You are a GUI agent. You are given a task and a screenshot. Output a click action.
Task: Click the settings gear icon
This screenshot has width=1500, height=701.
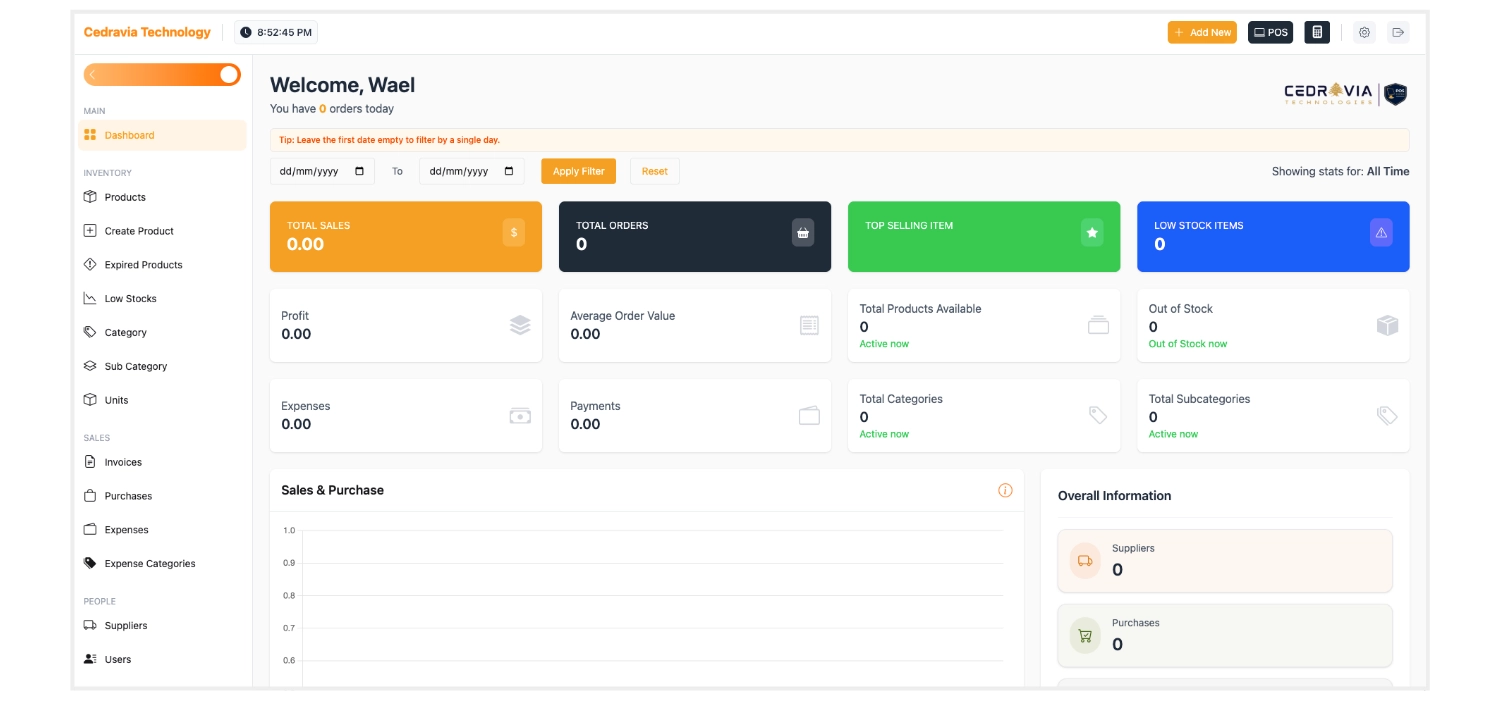pos(1364,32)
